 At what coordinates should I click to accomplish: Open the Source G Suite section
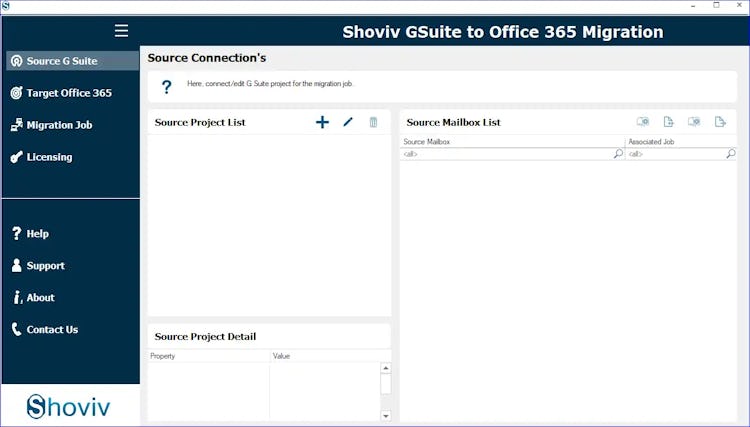[x=72, y=61]
